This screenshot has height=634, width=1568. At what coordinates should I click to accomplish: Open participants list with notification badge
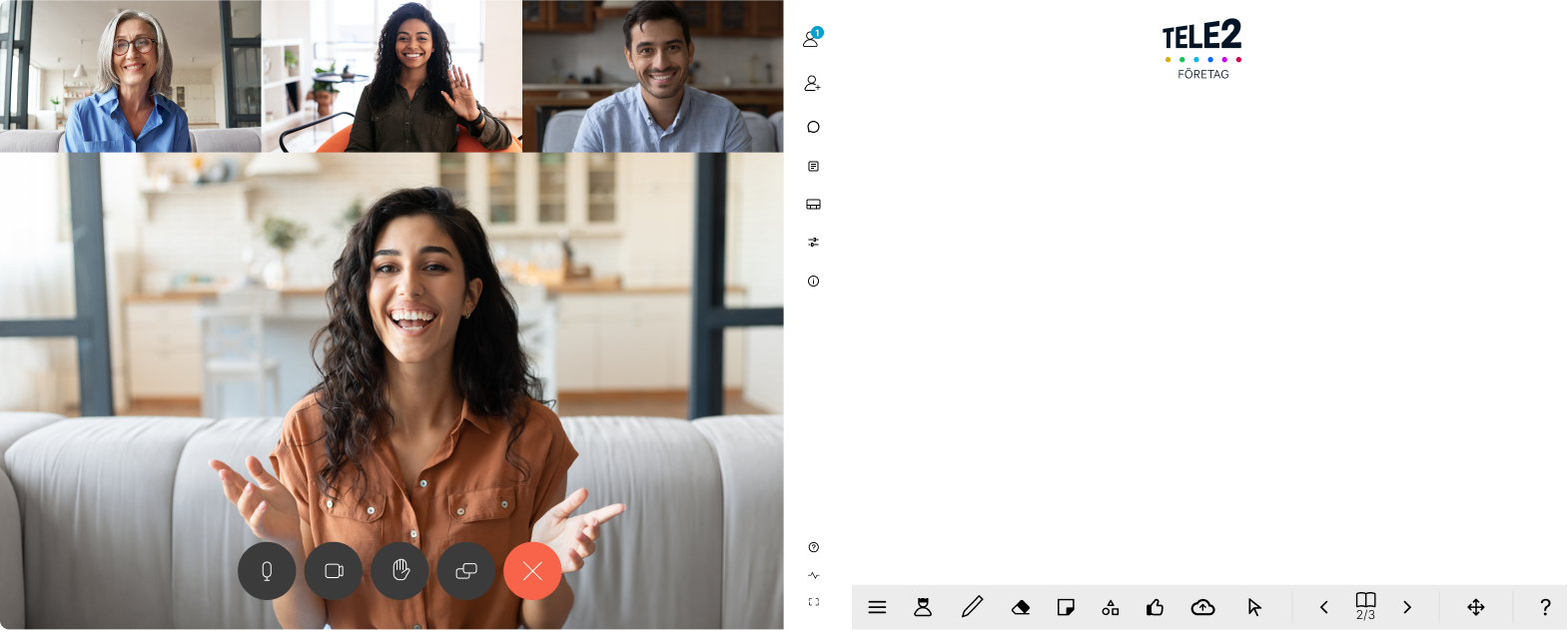[812, 39]
